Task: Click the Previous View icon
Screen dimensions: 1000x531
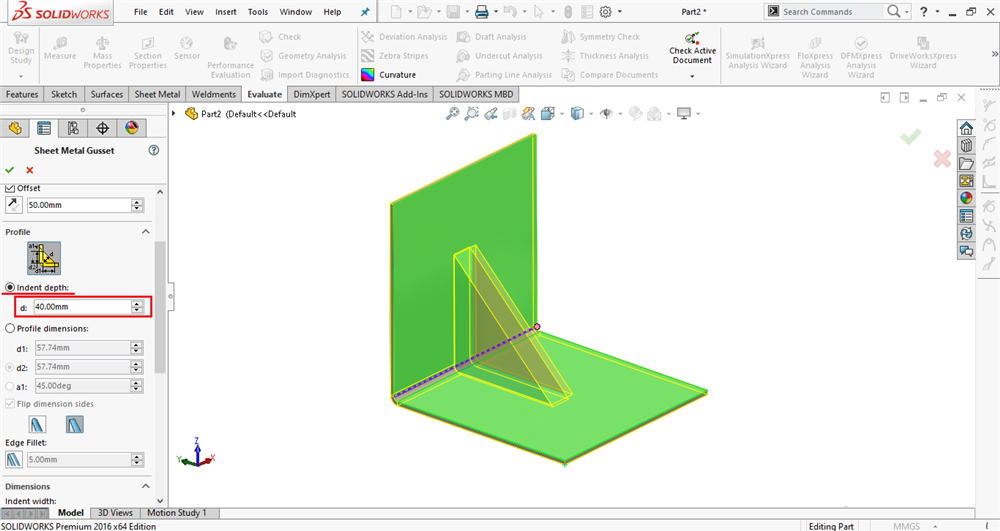Action: (490, 113)
